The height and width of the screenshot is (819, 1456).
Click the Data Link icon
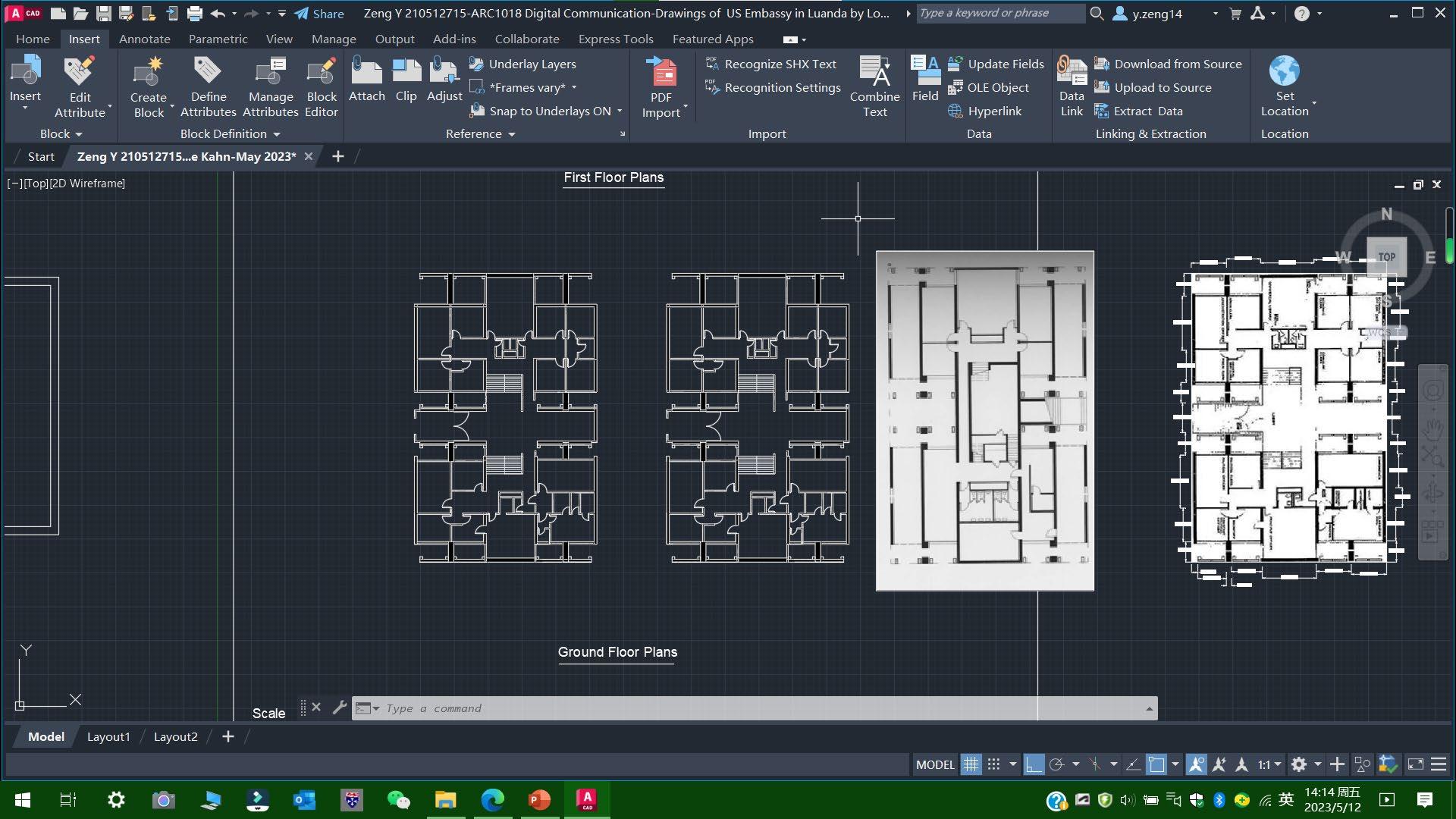[x=1072, y=74]
